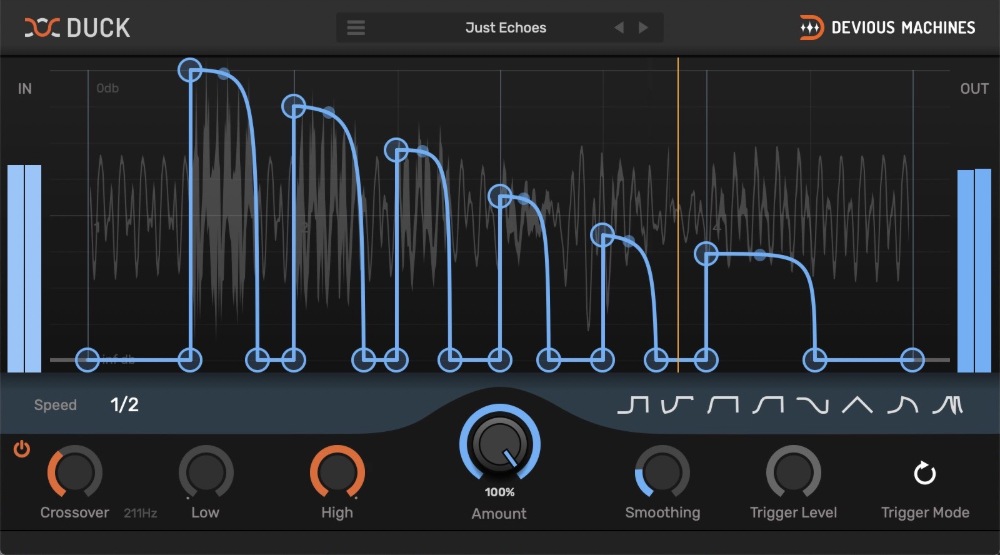Click the Trigger Level knob
The image size is (1000, 555).
pyautogui.click(x=793, y=472)
